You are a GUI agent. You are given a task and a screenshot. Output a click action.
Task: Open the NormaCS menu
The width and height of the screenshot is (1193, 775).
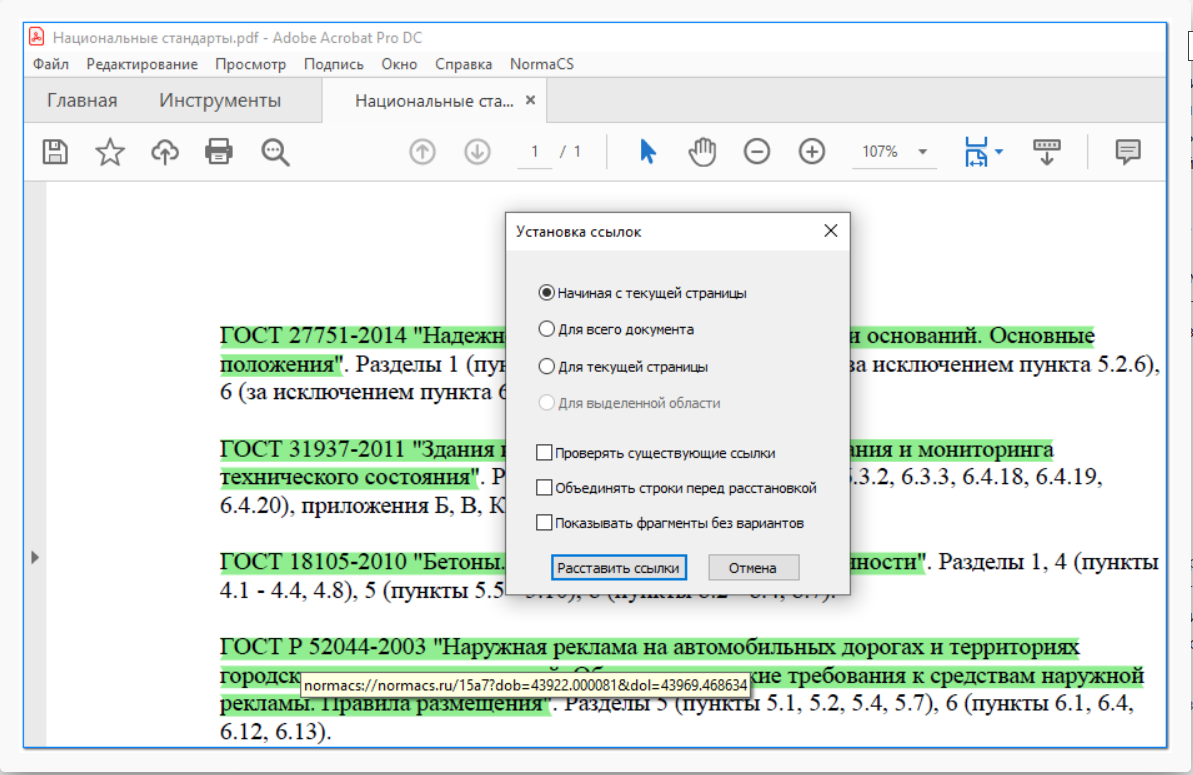pyautogui.click(x=541, y=63)
